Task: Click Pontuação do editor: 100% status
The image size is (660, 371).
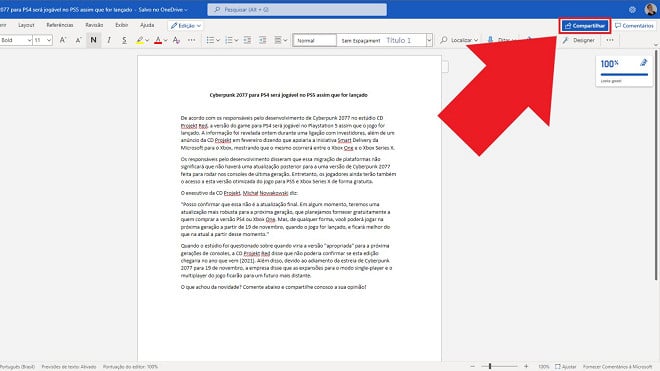Action: [130, 367]
